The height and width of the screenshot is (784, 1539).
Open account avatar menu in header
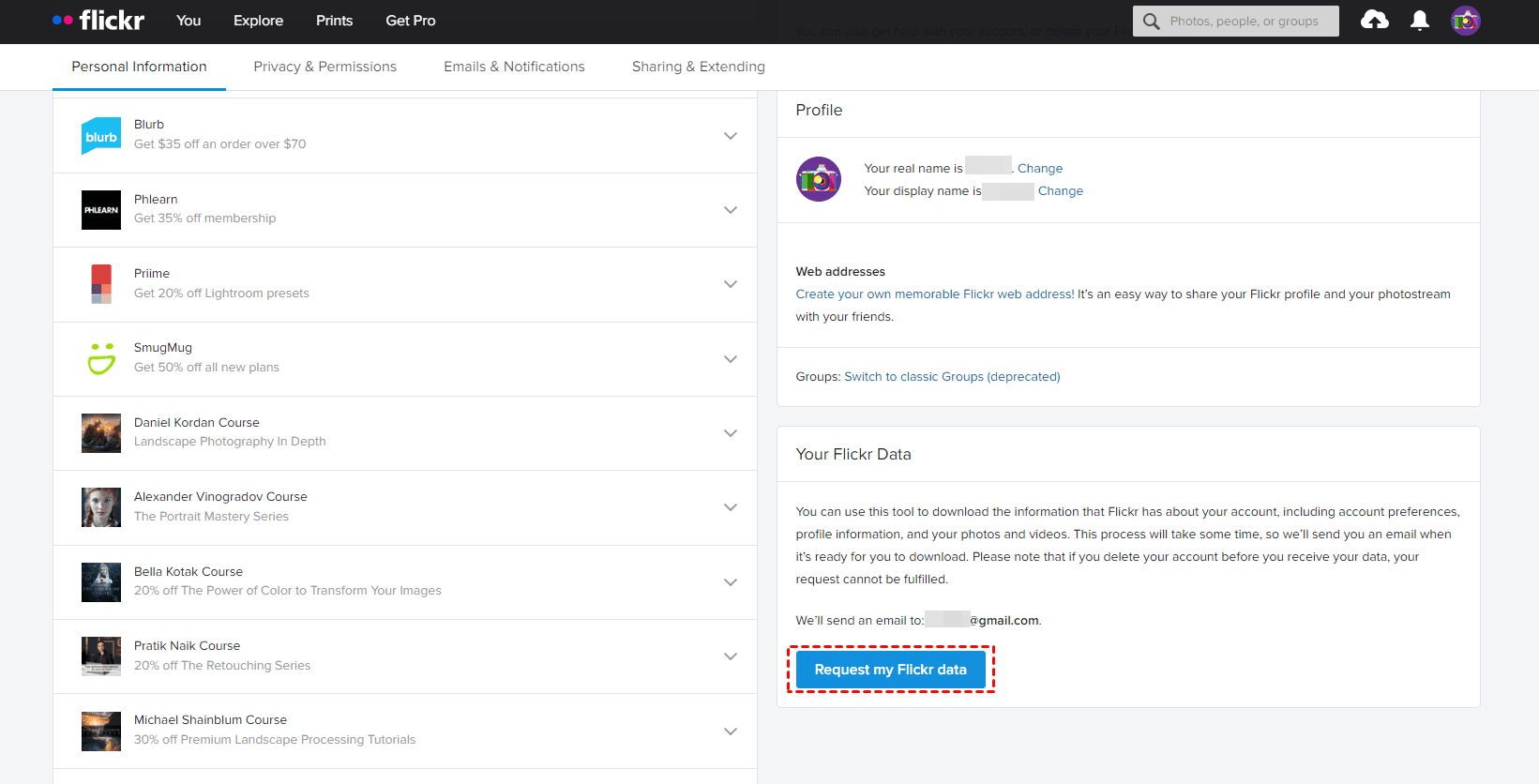1465,21
